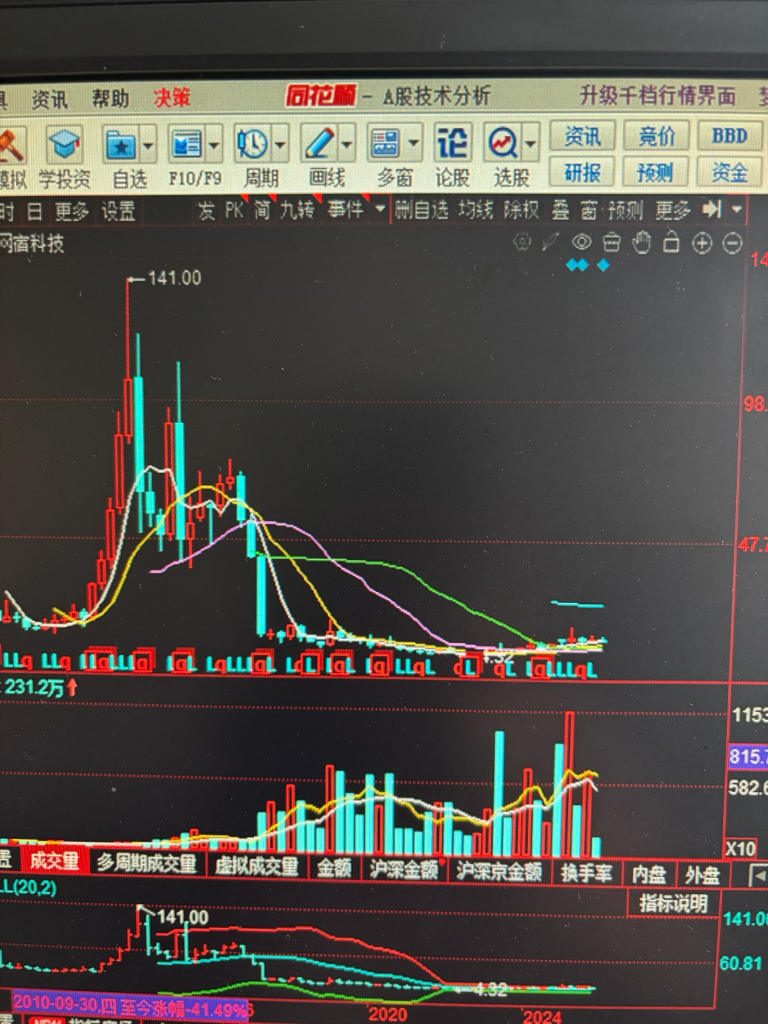This screenshot has height=1024, width=768.
Task: Switch to the 外盘 tab
Action: [x=702, y=875]
